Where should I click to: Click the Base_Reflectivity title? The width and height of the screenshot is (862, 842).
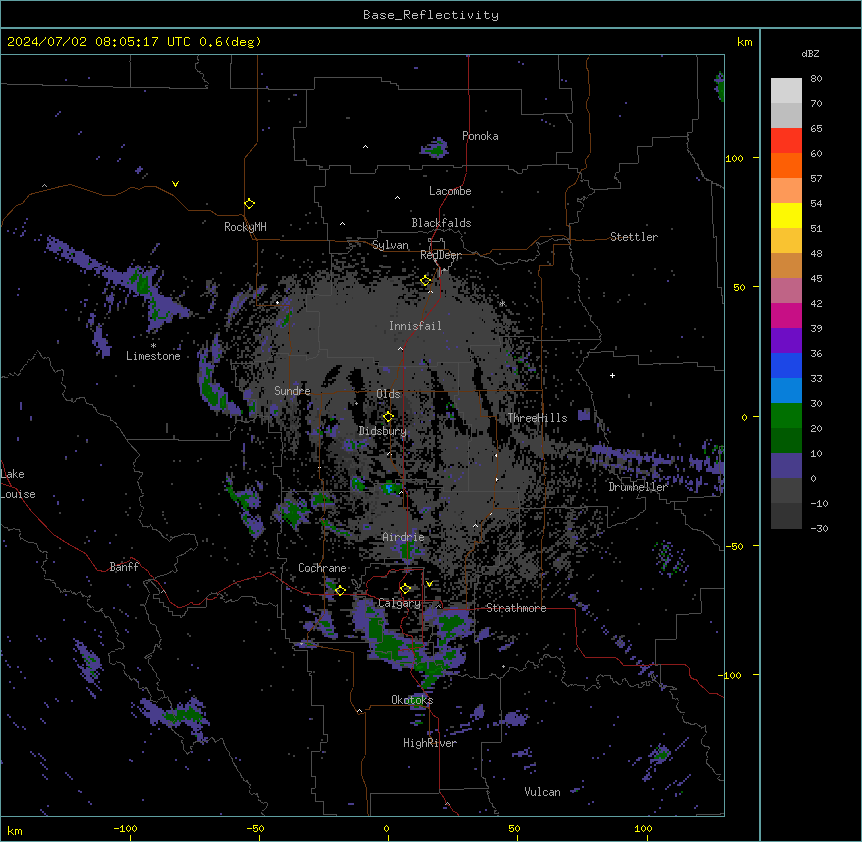point(431,15)
